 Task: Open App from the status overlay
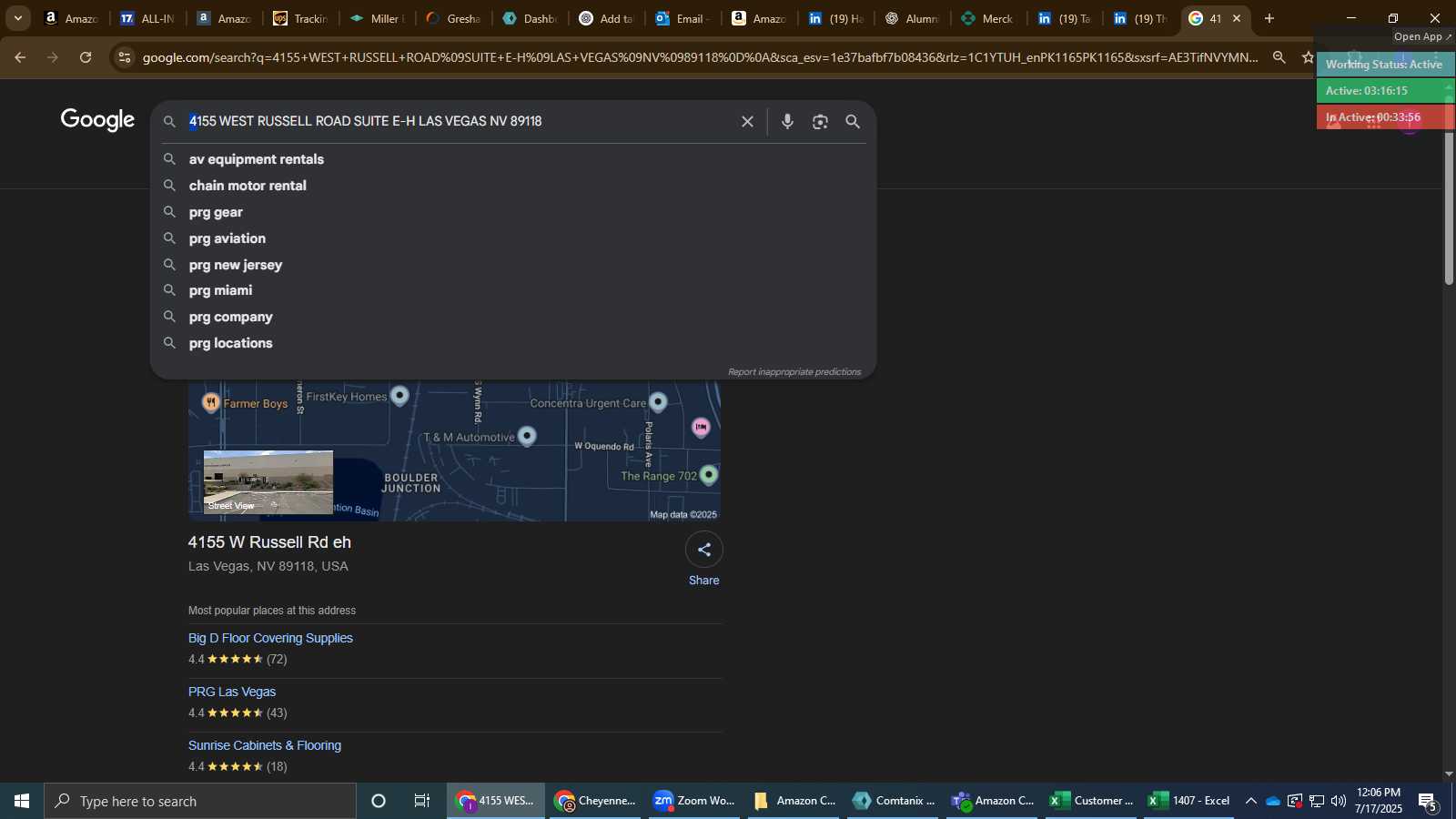tap(1423, 36)
